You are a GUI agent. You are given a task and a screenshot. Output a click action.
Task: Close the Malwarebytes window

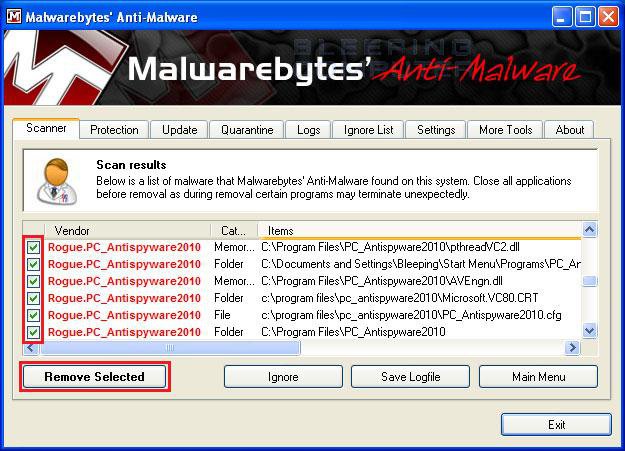pos(609,17)
